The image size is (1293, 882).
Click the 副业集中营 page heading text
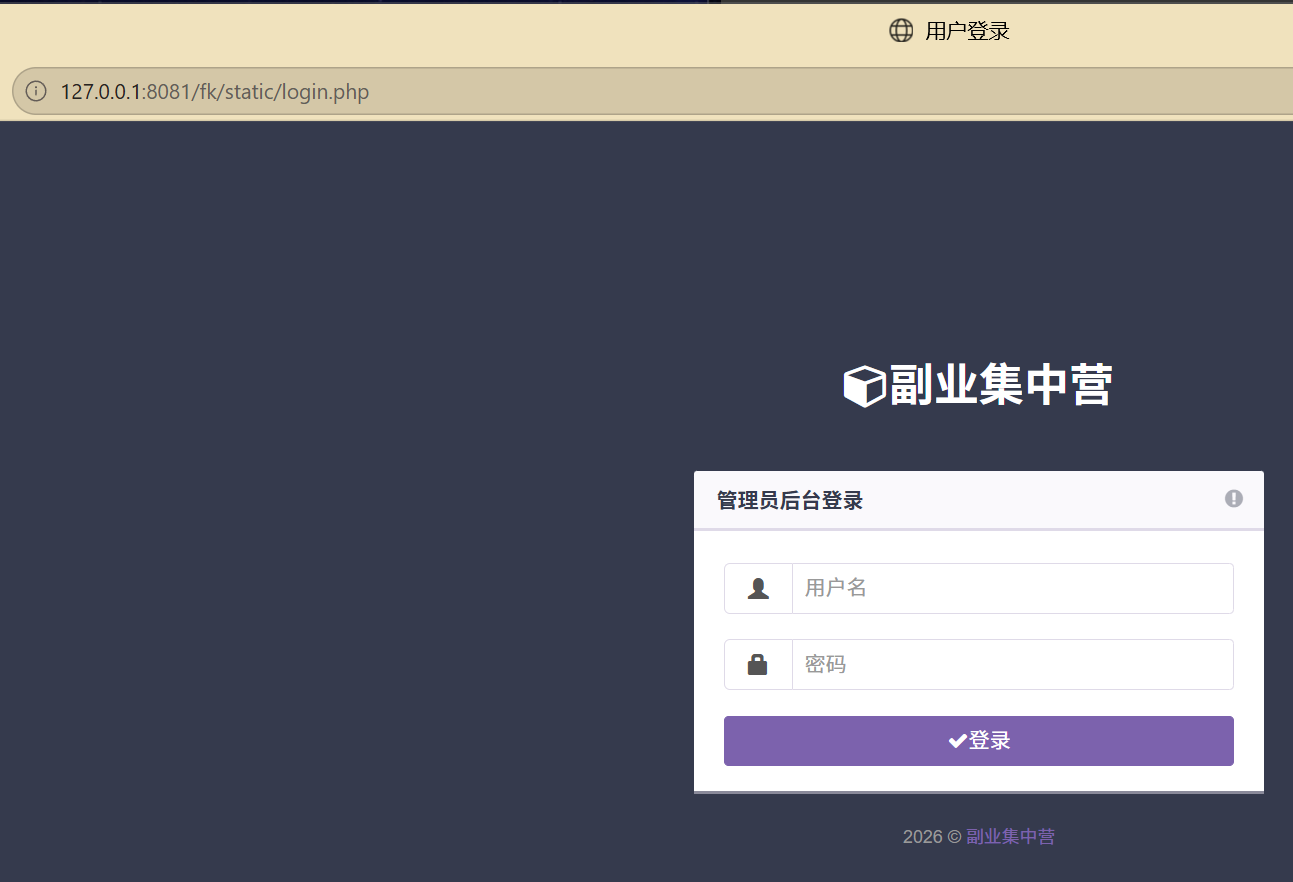point(1000,386)
